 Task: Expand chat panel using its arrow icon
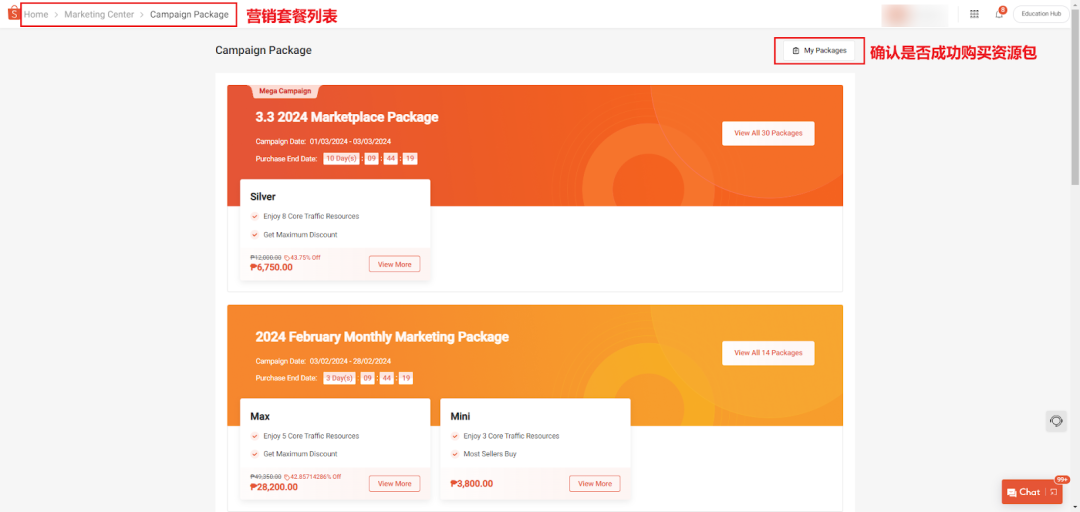(1053, 492)
